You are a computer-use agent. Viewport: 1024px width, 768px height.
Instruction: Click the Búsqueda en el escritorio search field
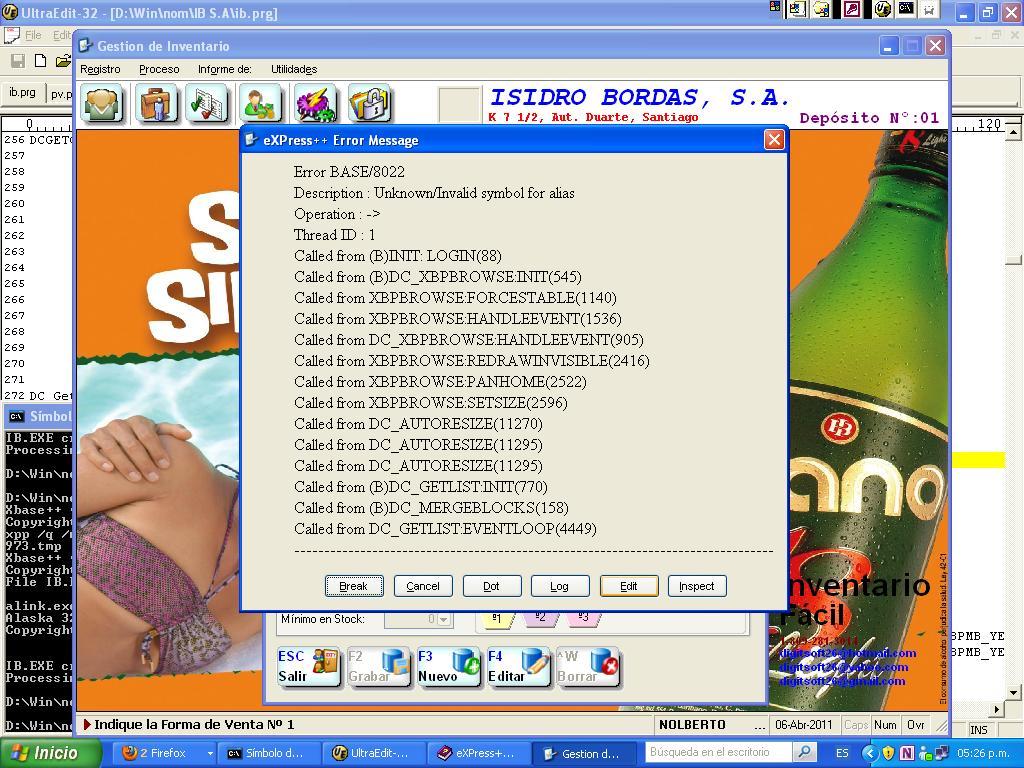point(715,752)
